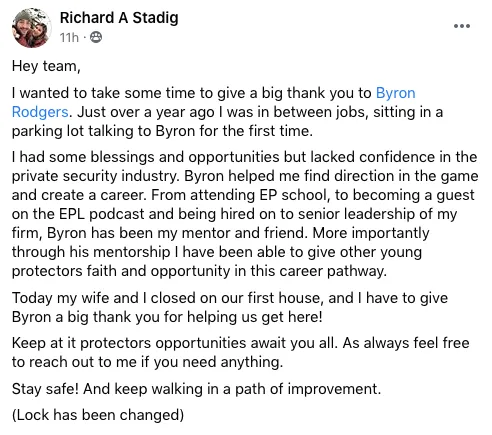The image size is (492, 435).
Task: Click the 'protectors faith and opportunity' line
Action: (199, 271)
